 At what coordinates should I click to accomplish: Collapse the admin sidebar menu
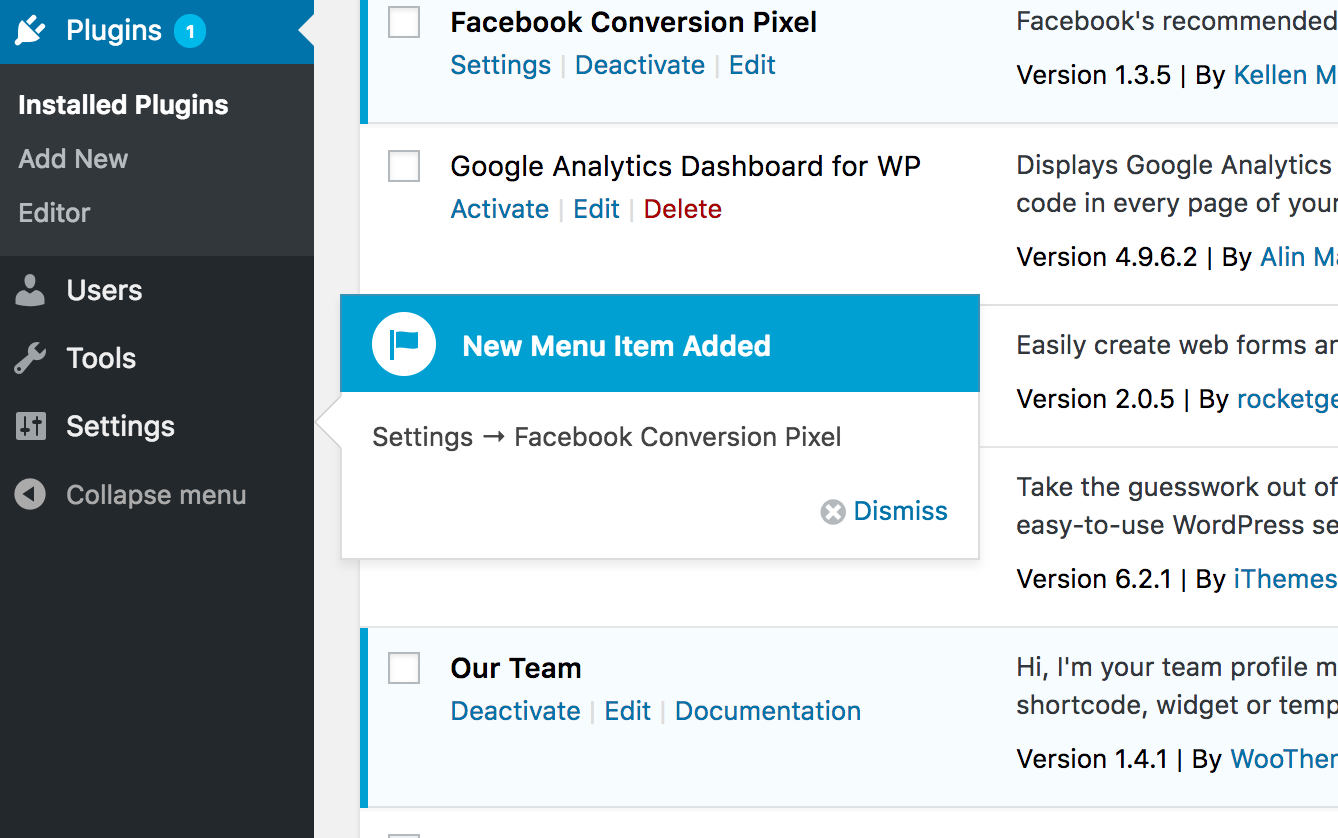point(155,495)
